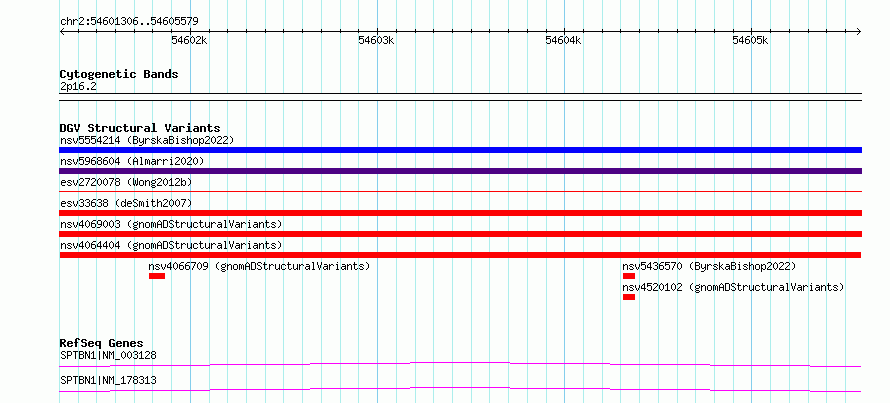
Task: Click the small red nsv4520102 variant block
Action: point(629,297)
